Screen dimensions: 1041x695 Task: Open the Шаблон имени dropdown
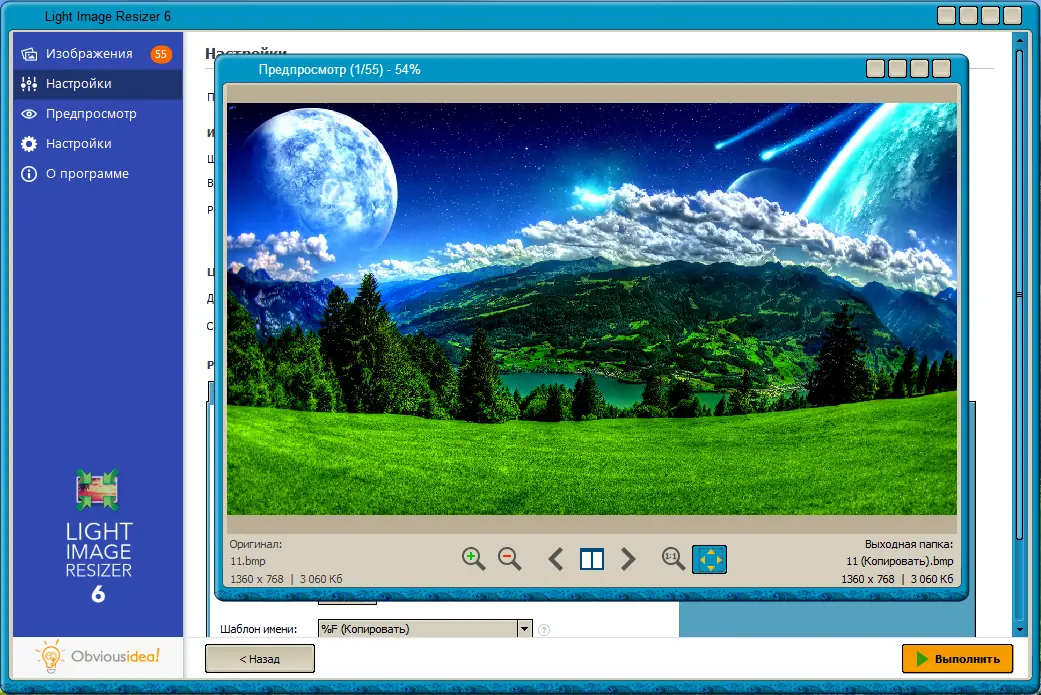(x=524, y=628)
